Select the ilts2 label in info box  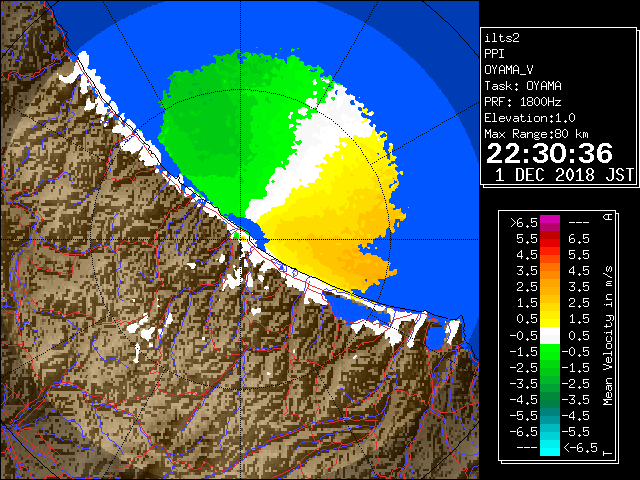tap(502, 38)
